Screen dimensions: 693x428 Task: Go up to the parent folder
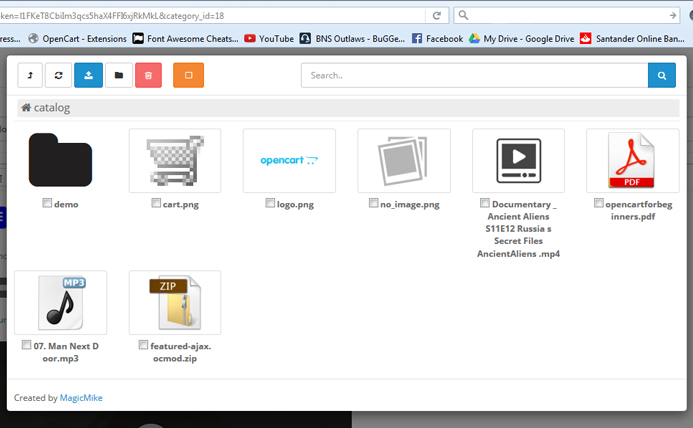coord(30,75)
